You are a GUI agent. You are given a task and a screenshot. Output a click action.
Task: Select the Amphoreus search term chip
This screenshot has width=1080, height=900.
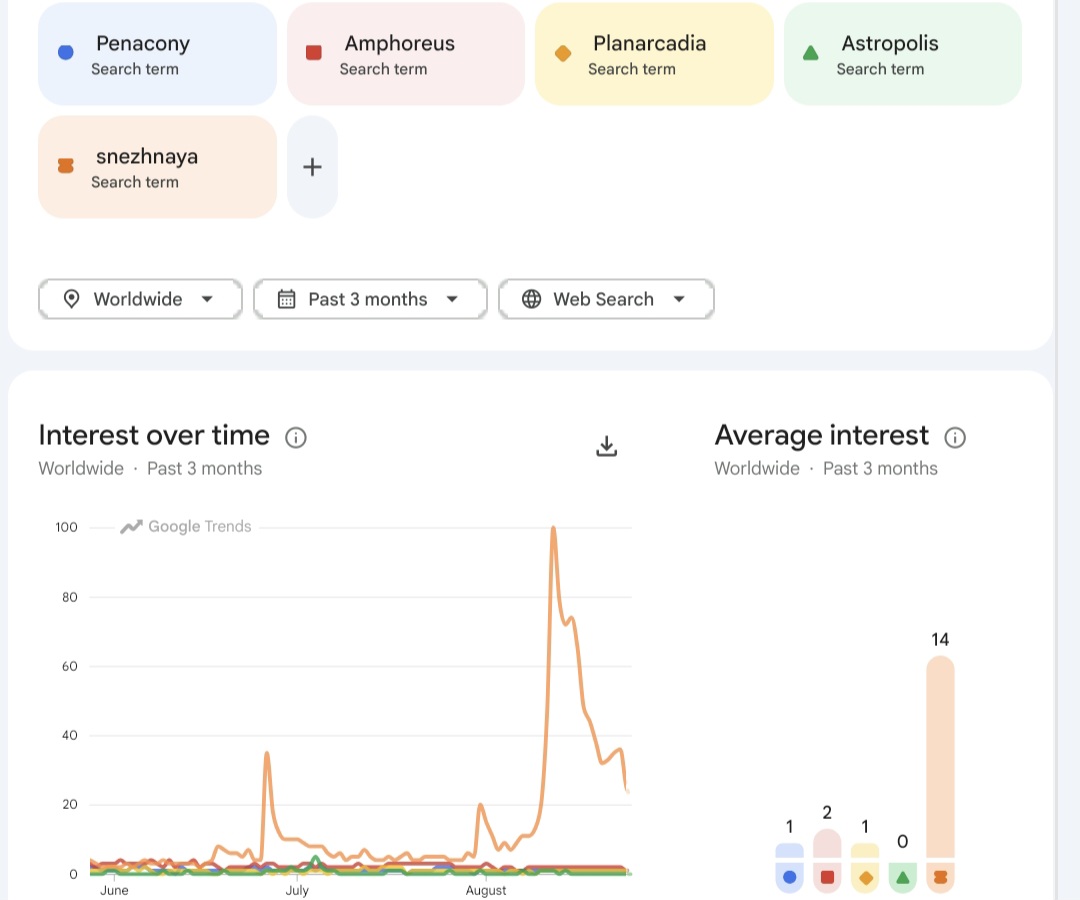click(x=406, y=54)
